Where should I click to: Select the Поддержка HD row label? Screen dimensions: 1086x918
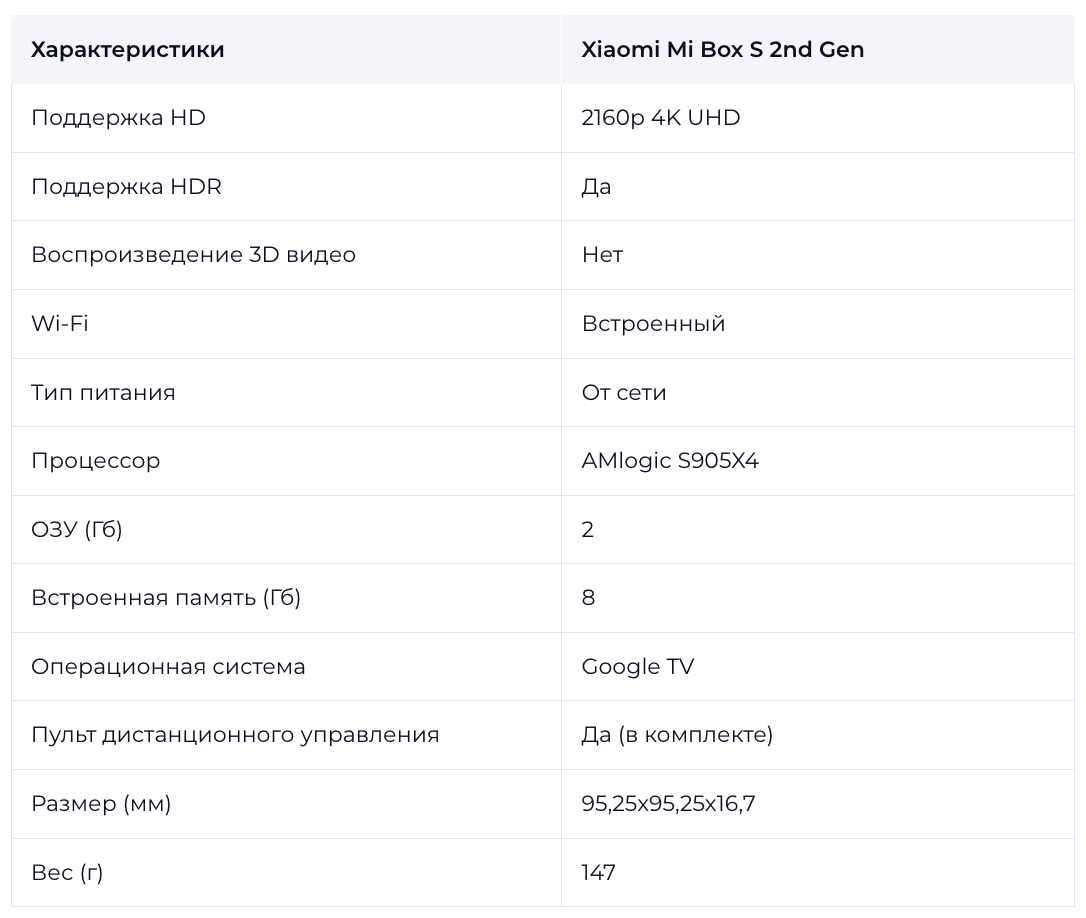pos(118,118)
